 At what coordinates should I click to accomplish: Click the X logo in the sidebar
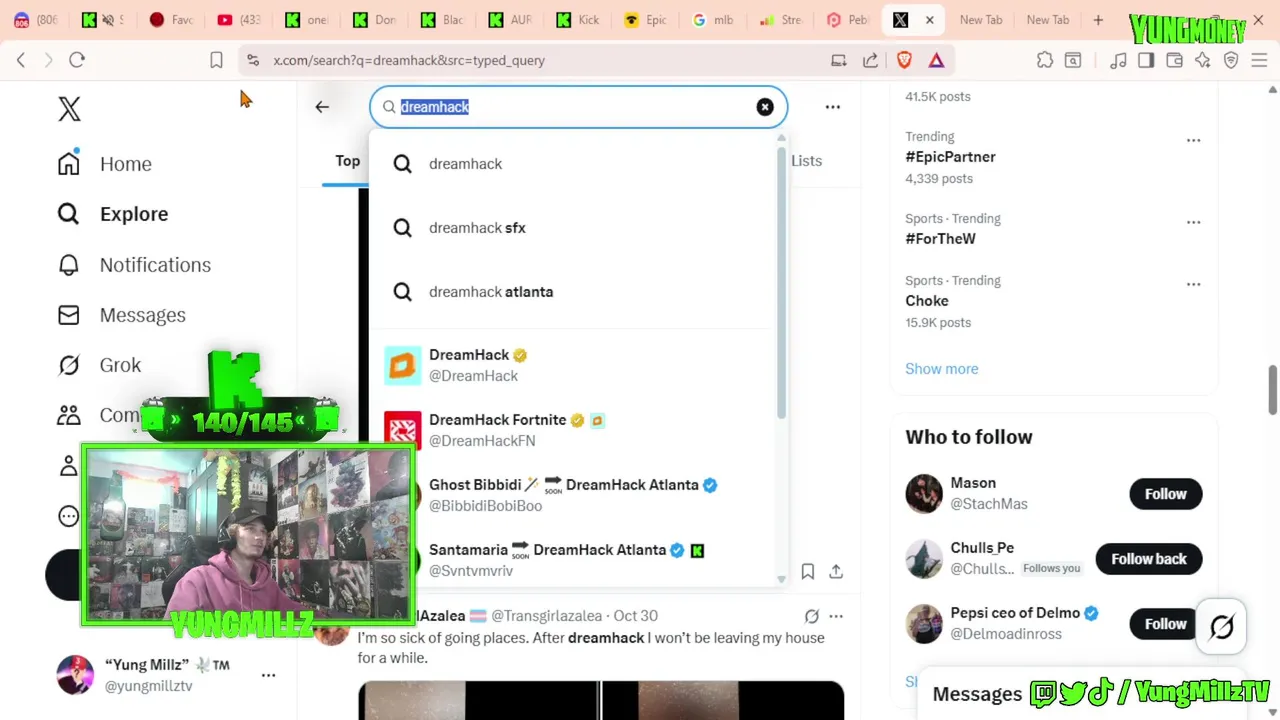(69, 108)
